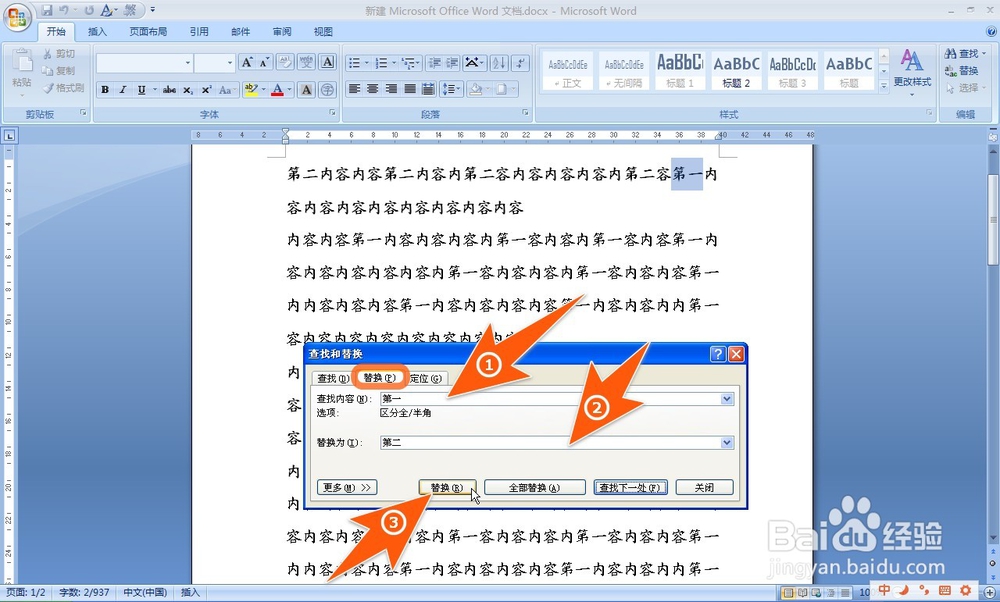Click the paragraph shading paint bucket
Viewport: 1000px width, 602px height.
pos(475,89)
